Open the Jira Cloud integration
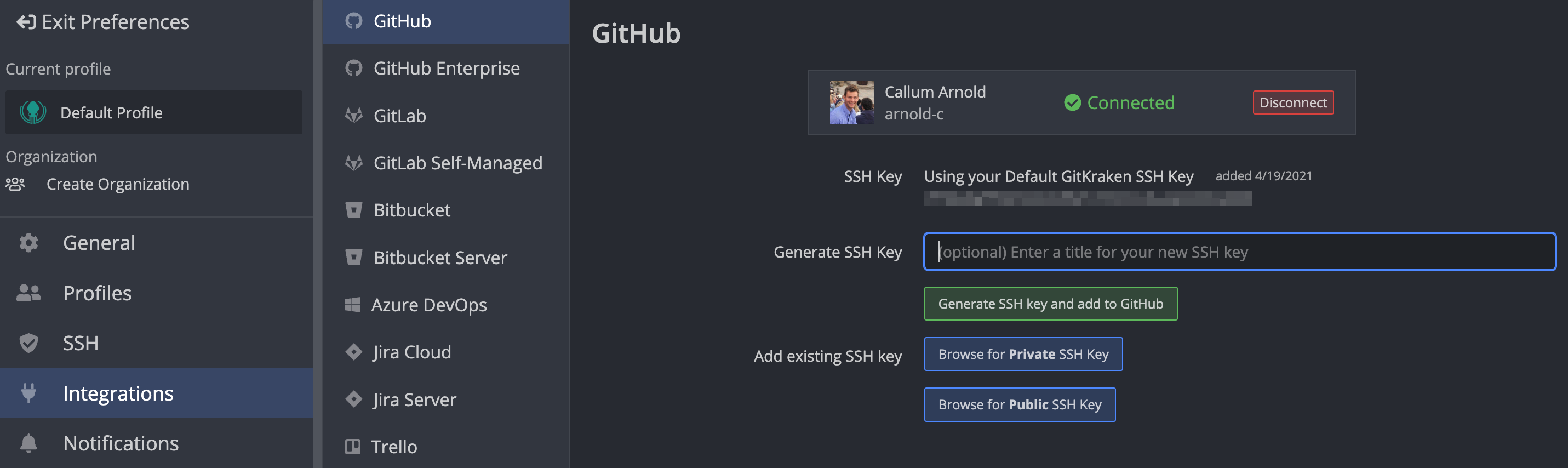 click(411, 352)
